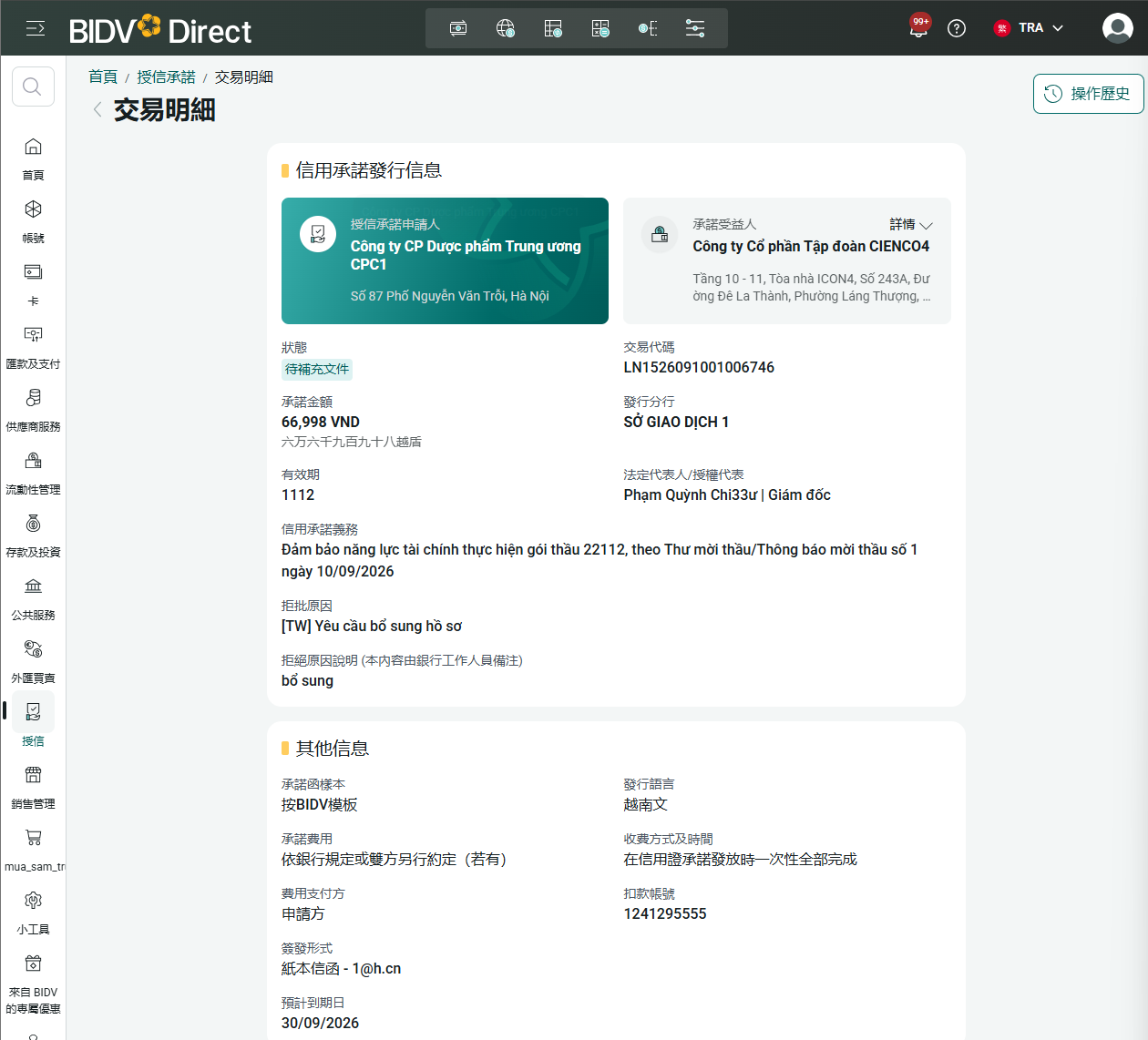1148x1040 pixels.
Task: Open 存款及投資 deposits and investments
Action: point(33,535)
